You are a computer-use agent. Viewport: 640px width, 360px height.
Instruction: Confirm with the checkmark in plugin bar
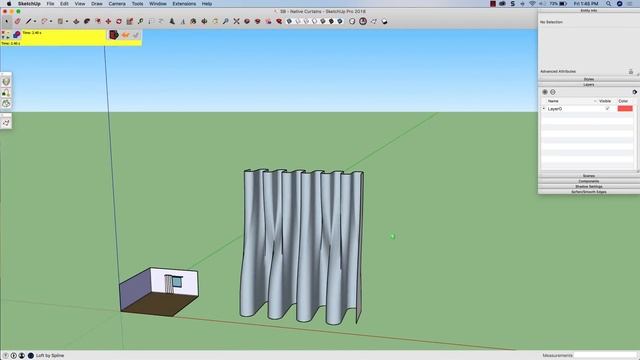[x=136, y=35]
